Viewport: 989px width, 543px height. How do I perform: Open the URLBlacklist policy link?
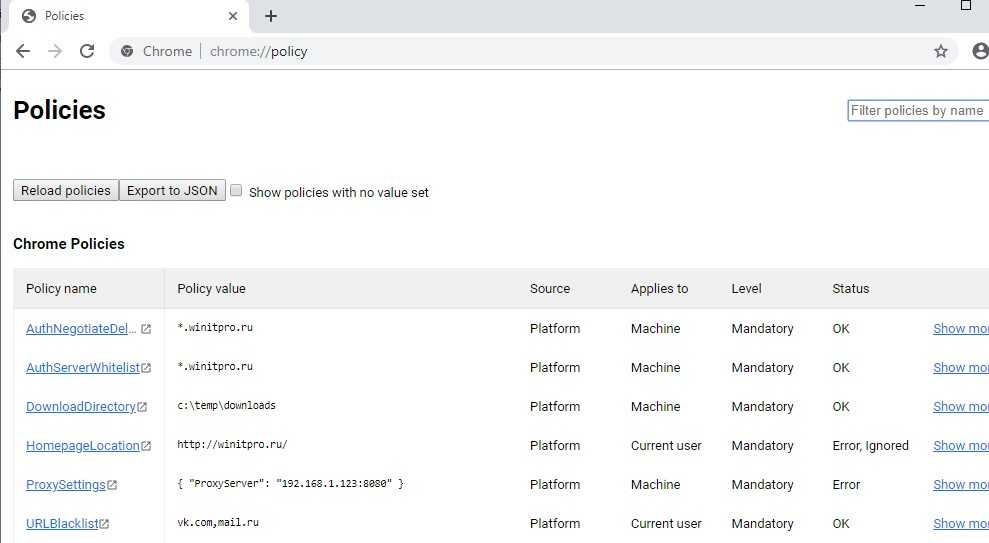point(61,523)
